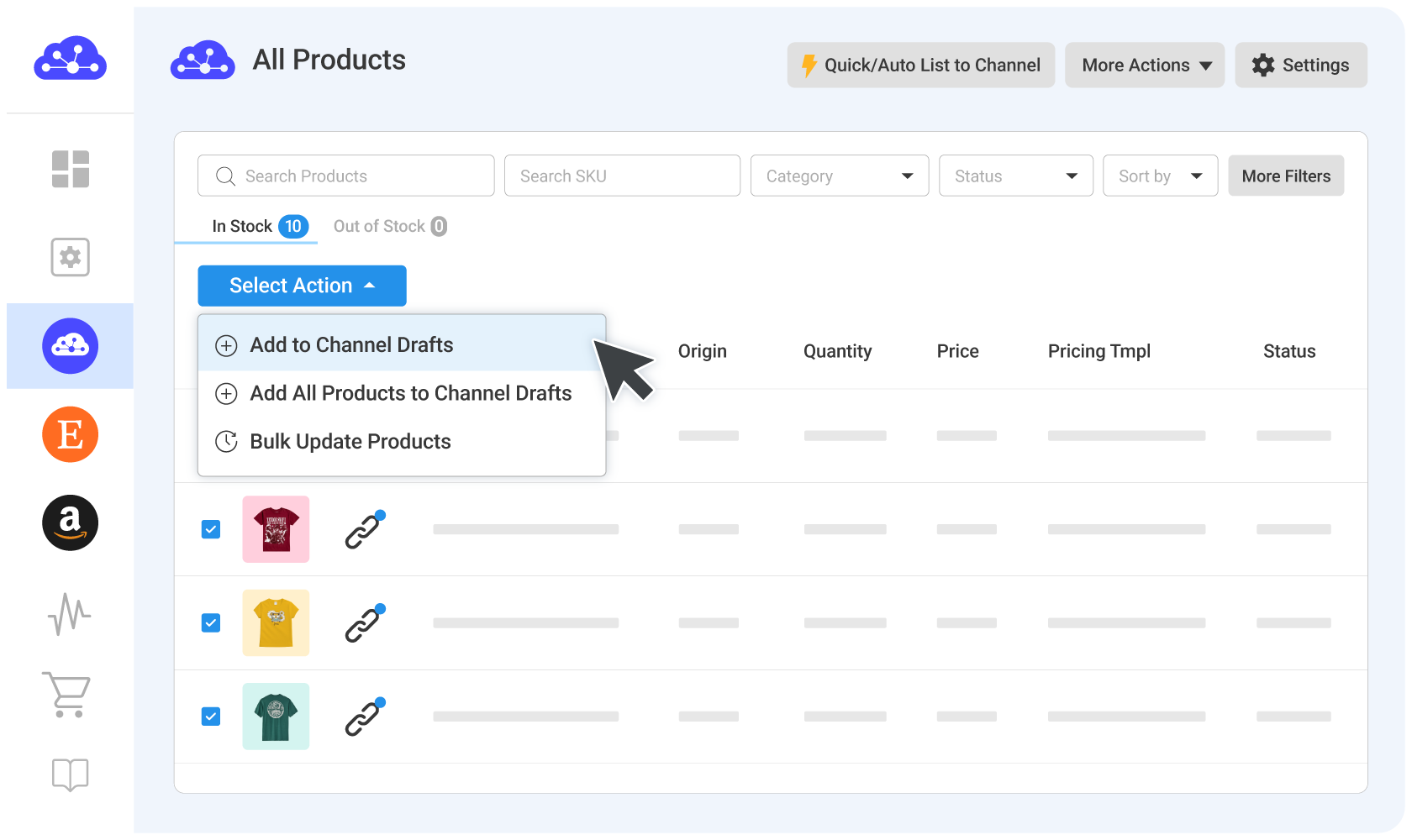The height and width of the screenshot is (840, 1412).
Task: Uncheck the yellow t-shirt product checkbox
Action: point(211,622)
